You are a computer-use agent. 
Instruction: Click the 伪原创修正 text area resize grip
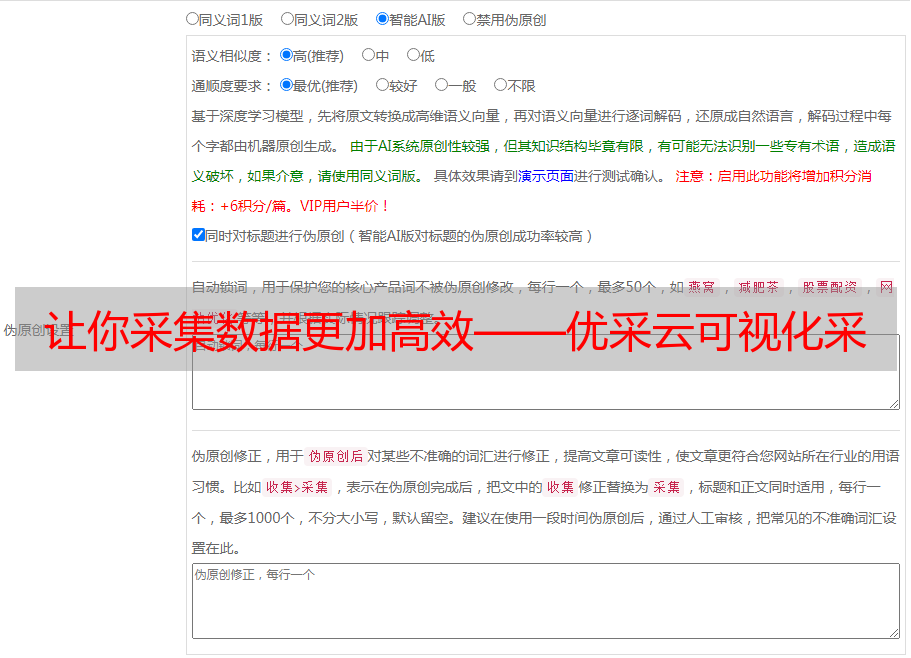894,632
